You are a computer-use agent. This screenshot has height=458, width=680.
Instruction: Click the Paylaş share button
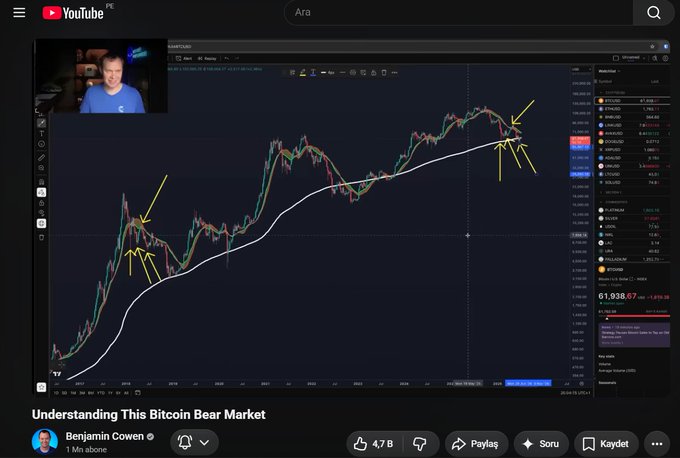(x=476, y=444)
